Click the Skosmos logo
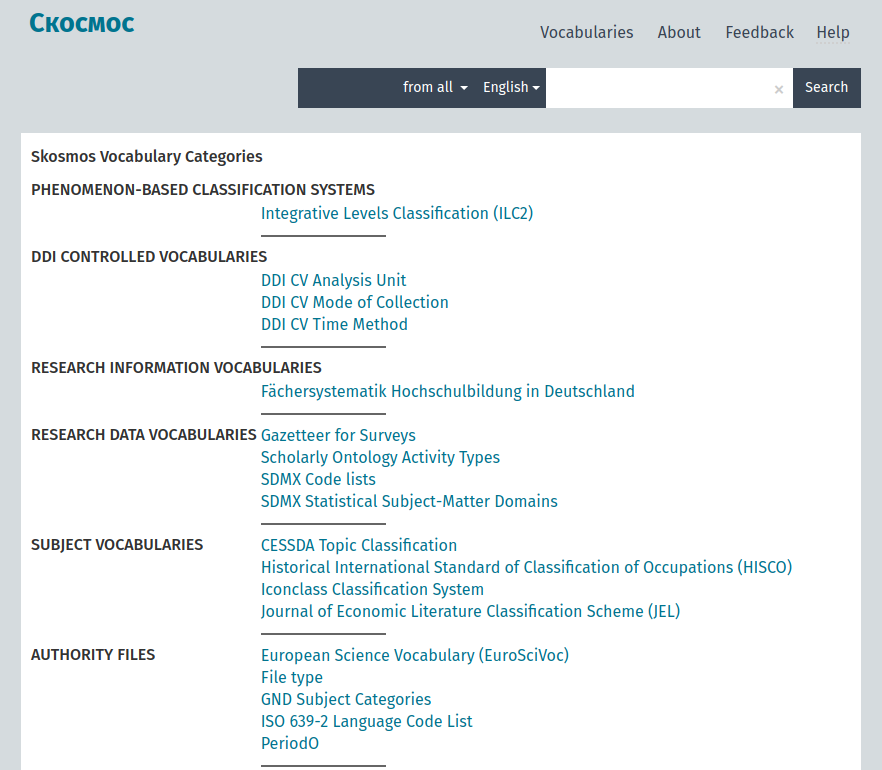882x770 pixels. tap(82, 24)
